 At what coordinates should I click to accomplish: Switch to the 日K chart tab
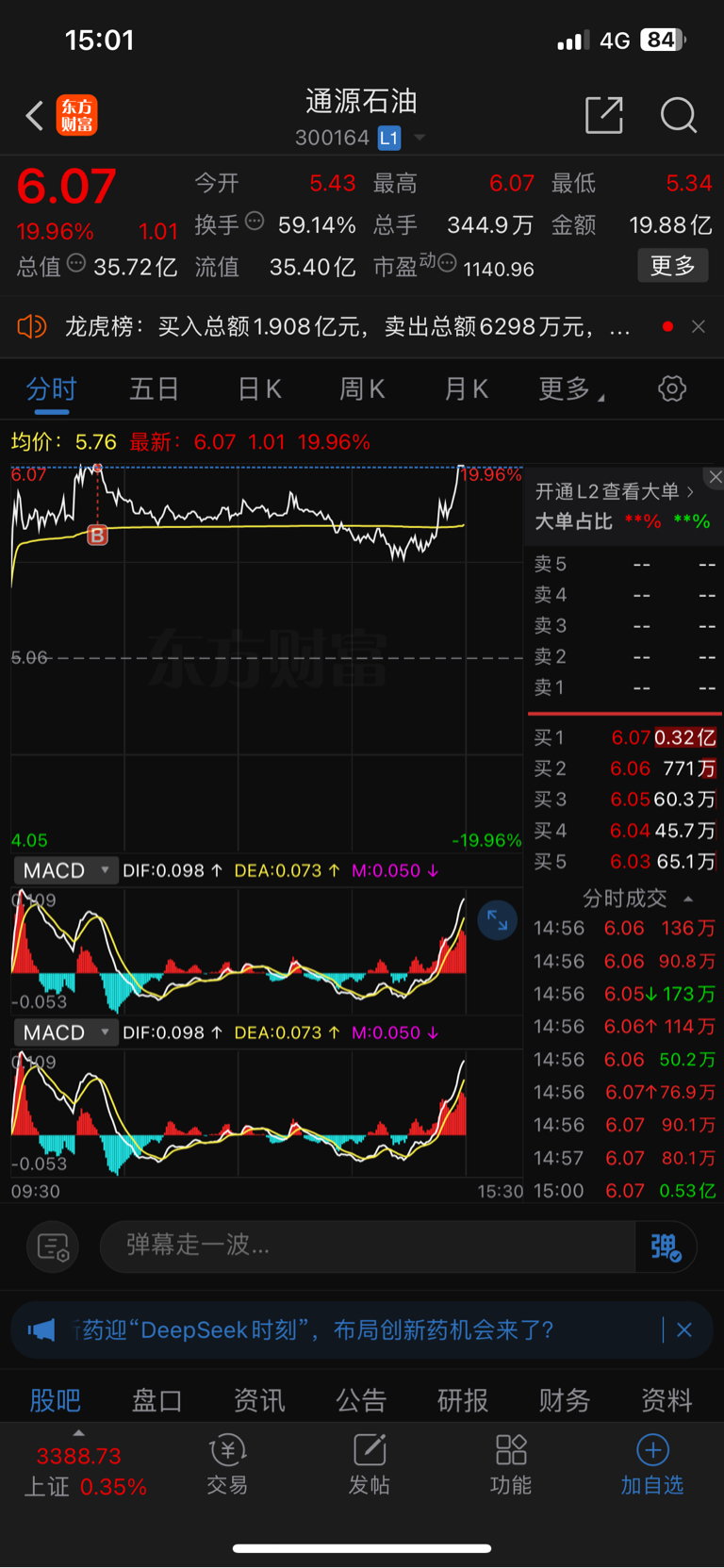click(259, 389)
